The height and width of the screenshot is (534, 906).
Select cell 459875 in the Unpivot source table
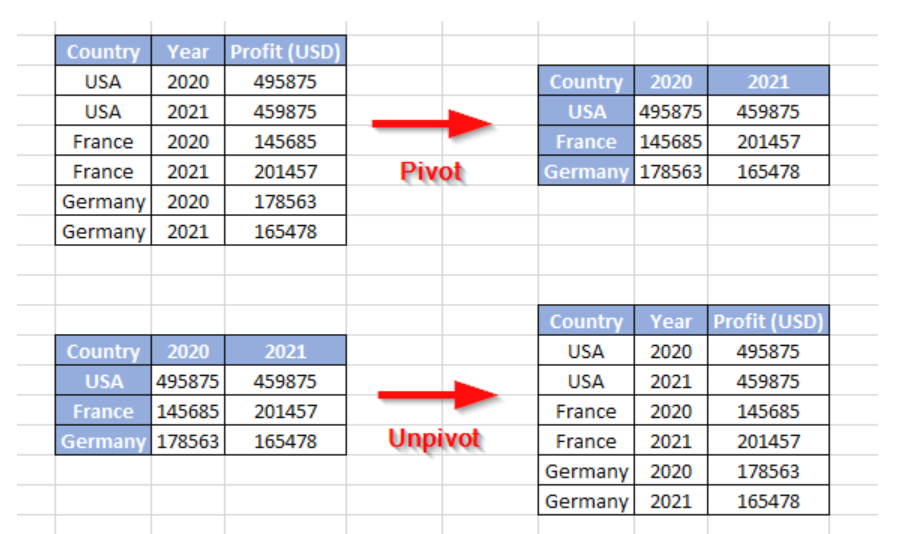[x=285, y=381]
